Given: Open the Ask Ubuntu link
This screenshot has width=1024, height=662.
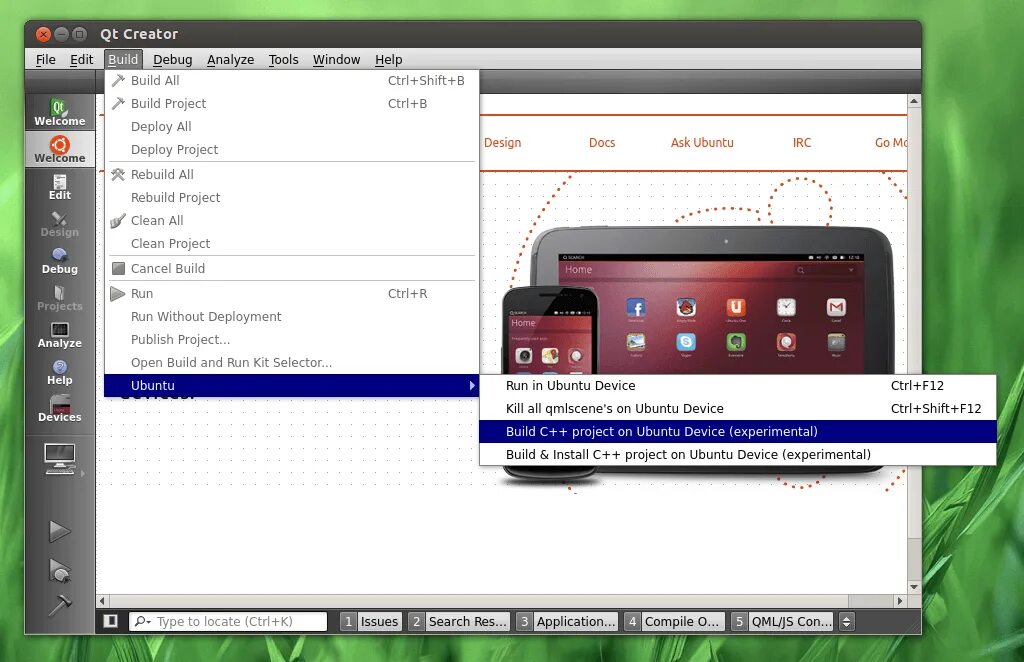Looking at the screenshot, I should [702, 142].
